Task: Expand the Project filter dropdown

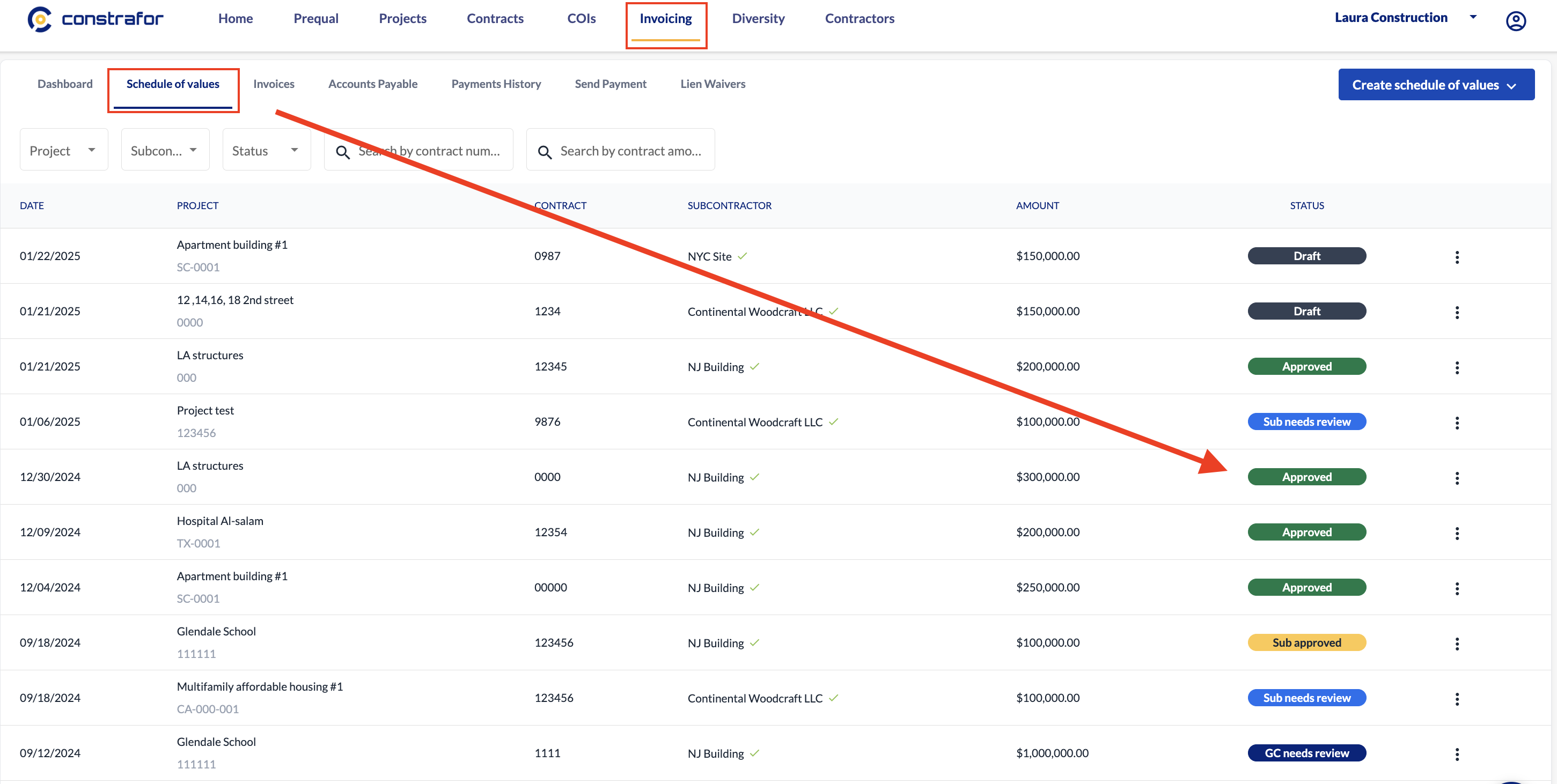Action: click(63, 150)
